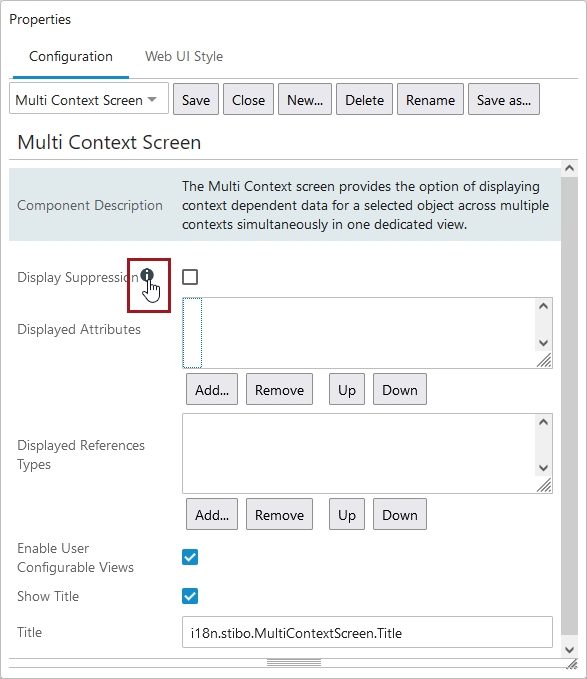Click resize grip of Displayed Attributes box
Viewport: 587px width, 679px height.
[544, 360]
